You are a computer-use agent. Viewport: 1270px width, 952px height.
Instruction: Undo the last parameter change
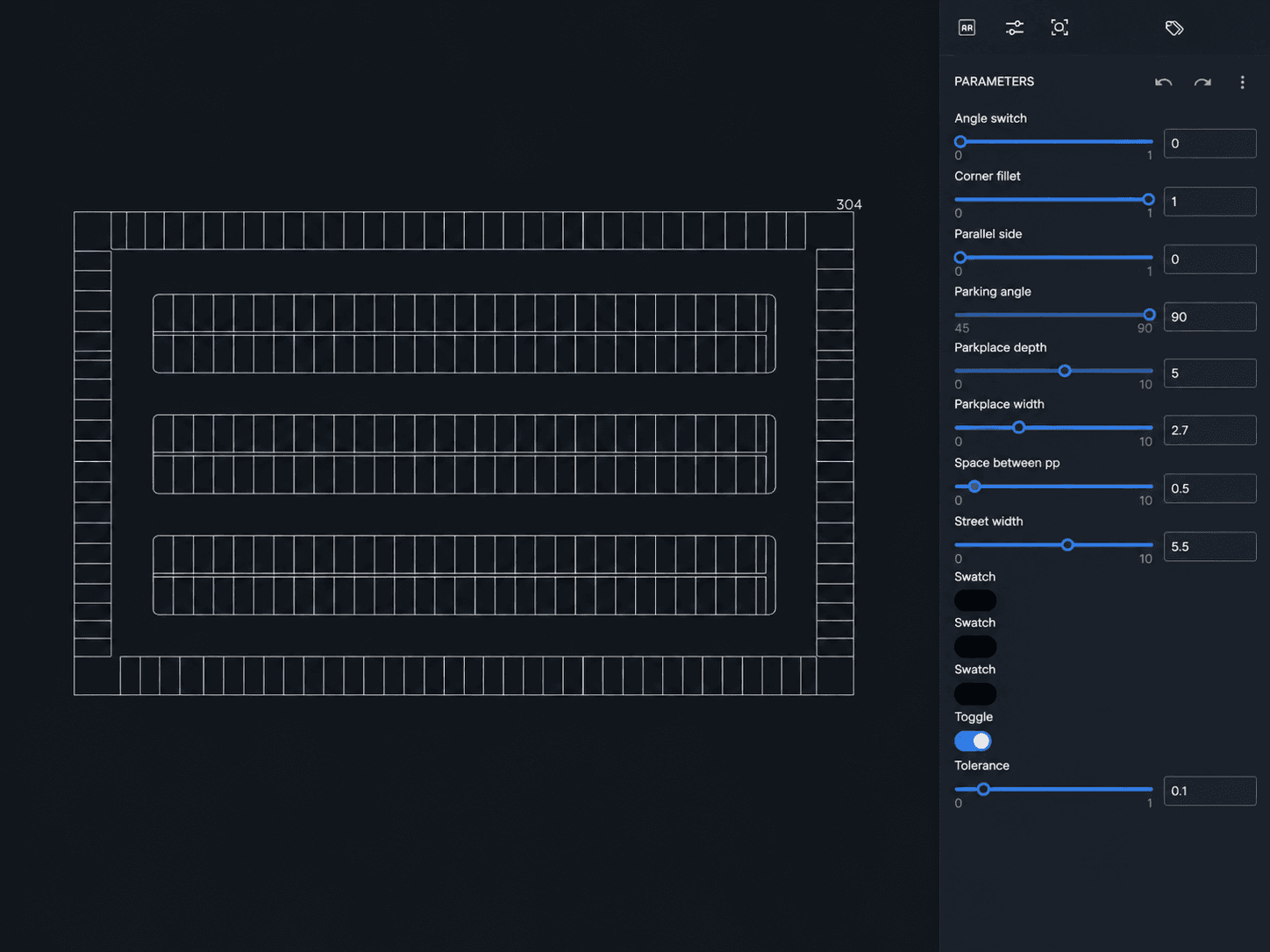(x=1164, y=82)
